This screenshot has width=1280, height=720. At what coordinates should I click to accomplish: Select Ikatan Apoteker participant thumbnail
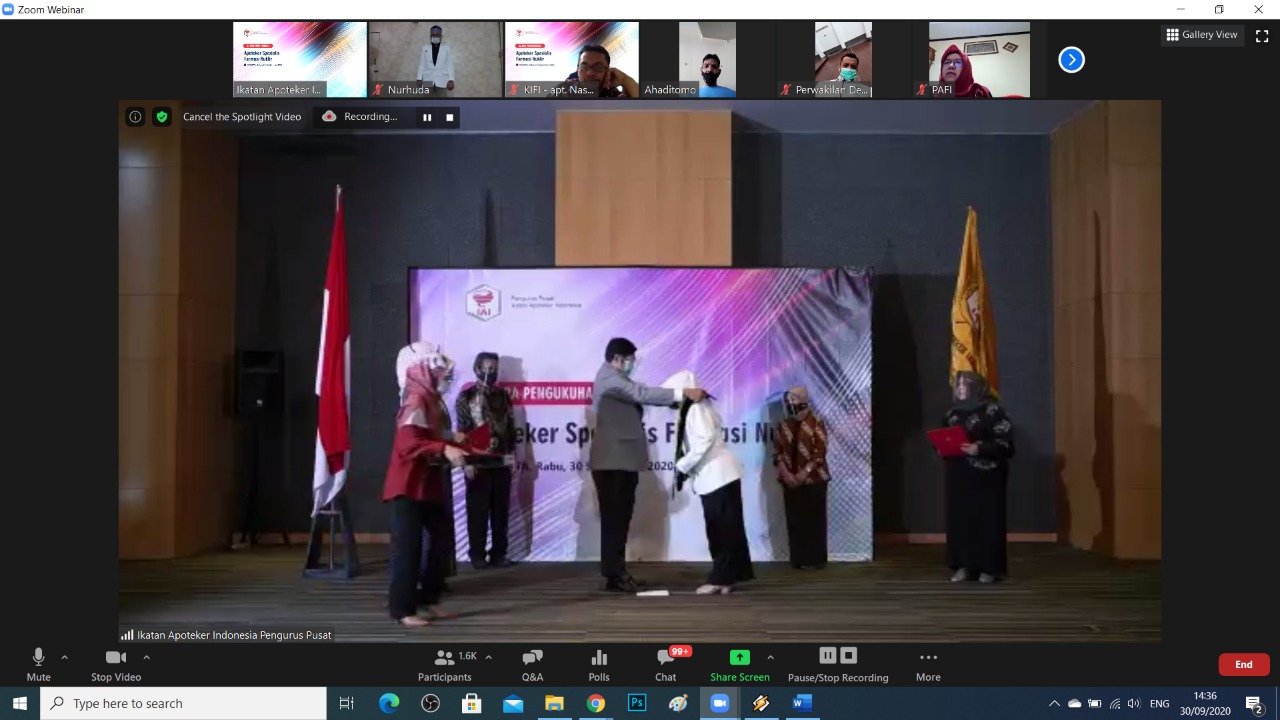point(300,60)
